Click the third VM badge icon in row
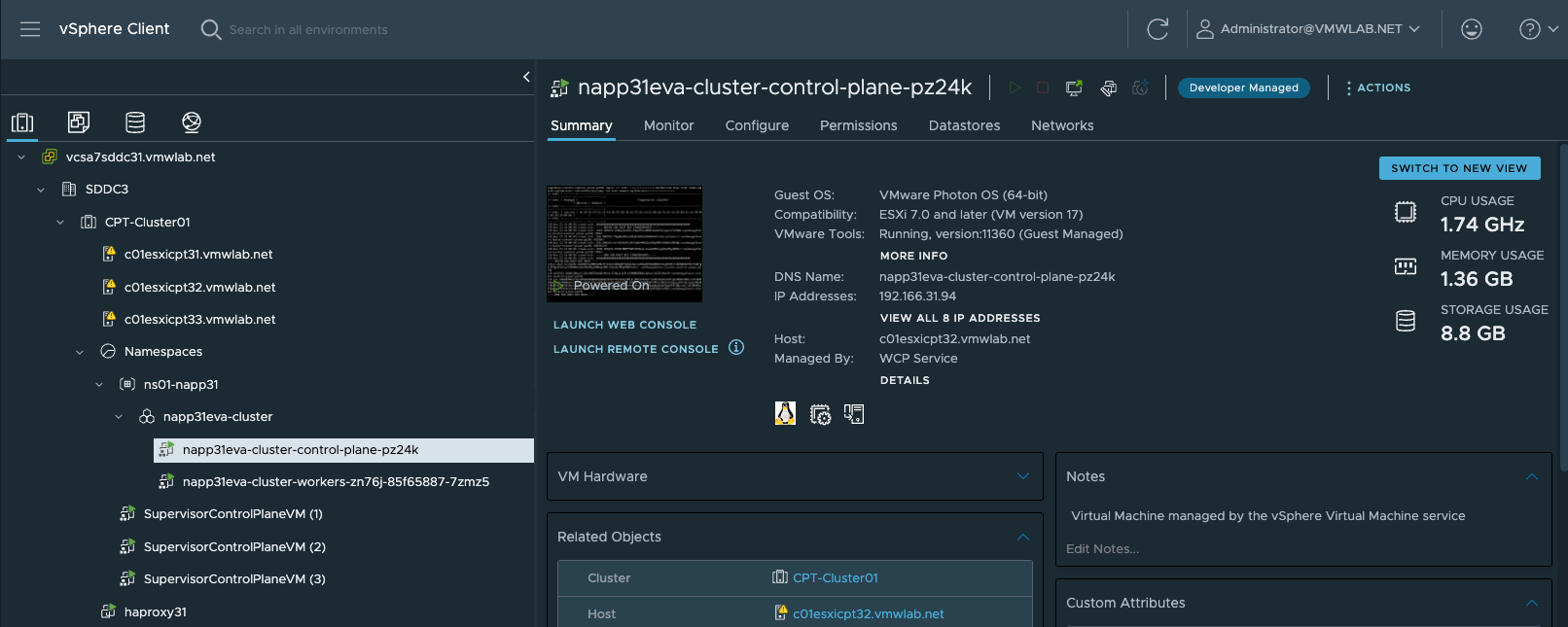The height and width of the screenshot is (627, 1568). pyautogui.click(x=854, y=414)
